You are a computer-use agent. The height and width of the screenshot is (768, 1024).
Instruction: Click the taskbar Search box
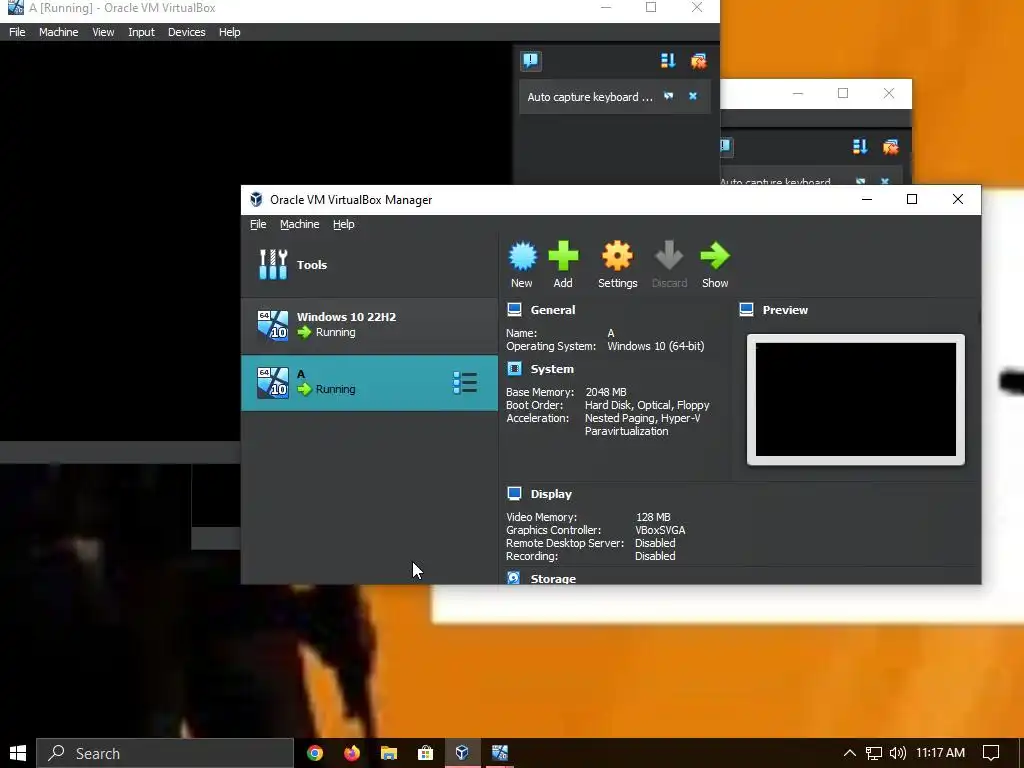pyautogui.click(x=165, y=753)
